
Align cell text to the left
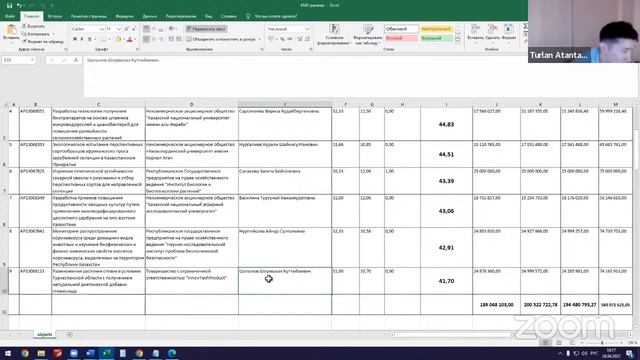(146, 39)
